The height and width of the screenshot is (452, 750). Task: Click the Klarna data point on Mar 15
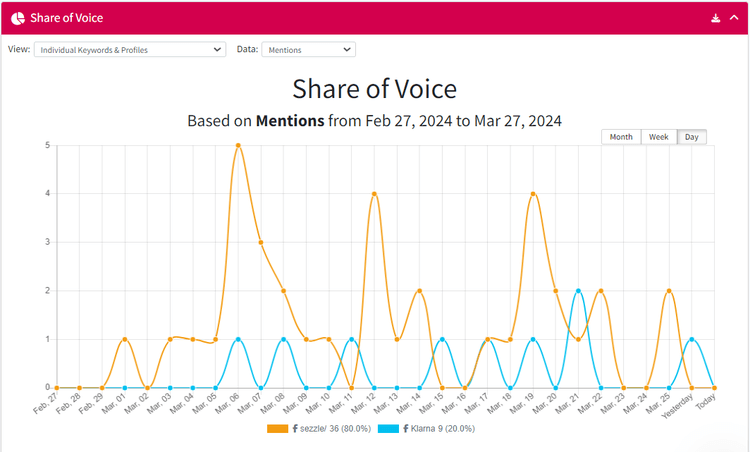pyautogui.click(x=442, y=339)
